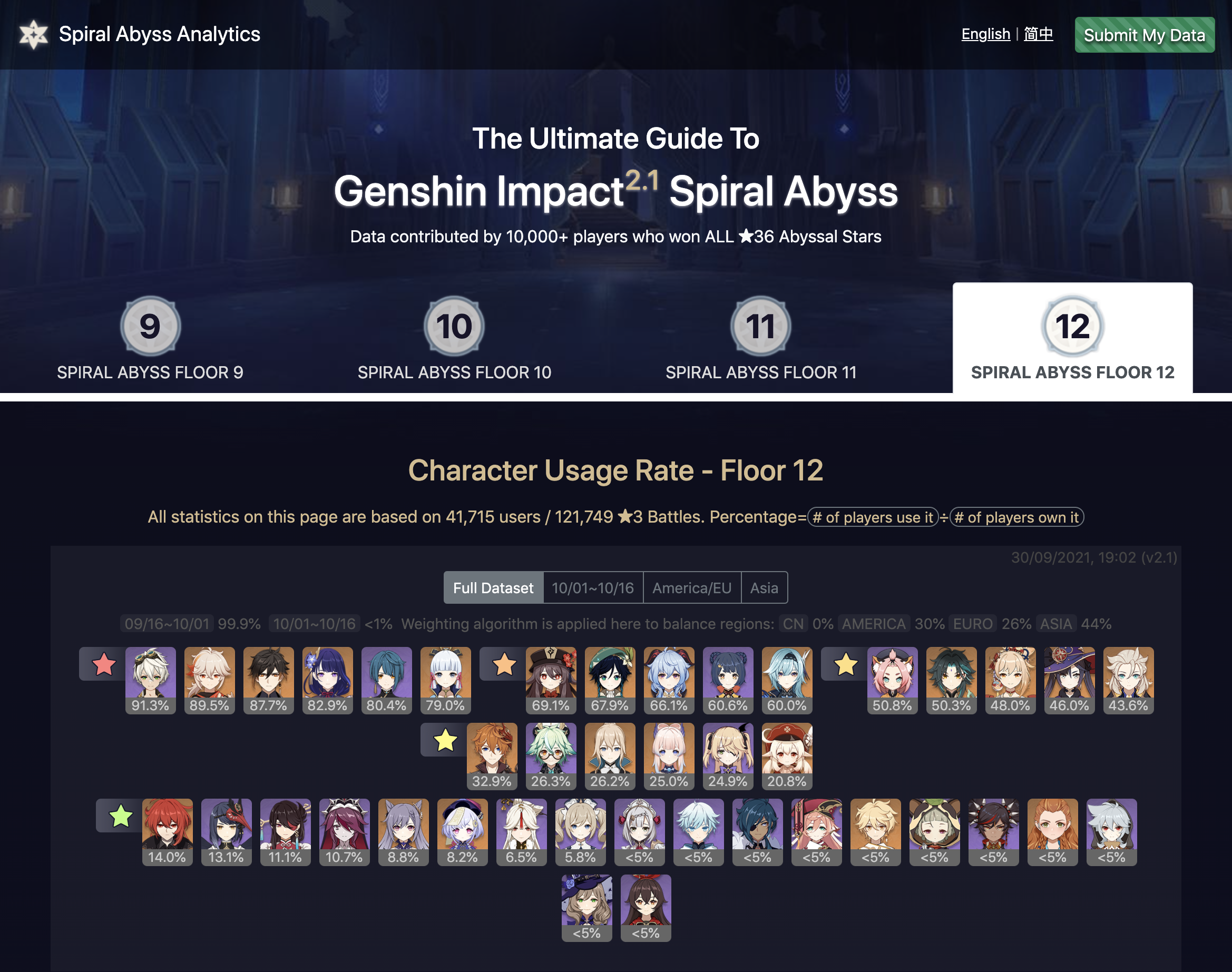Open the Floor 11 badge icon
The image size is (1232, 972).
(761, 326)
